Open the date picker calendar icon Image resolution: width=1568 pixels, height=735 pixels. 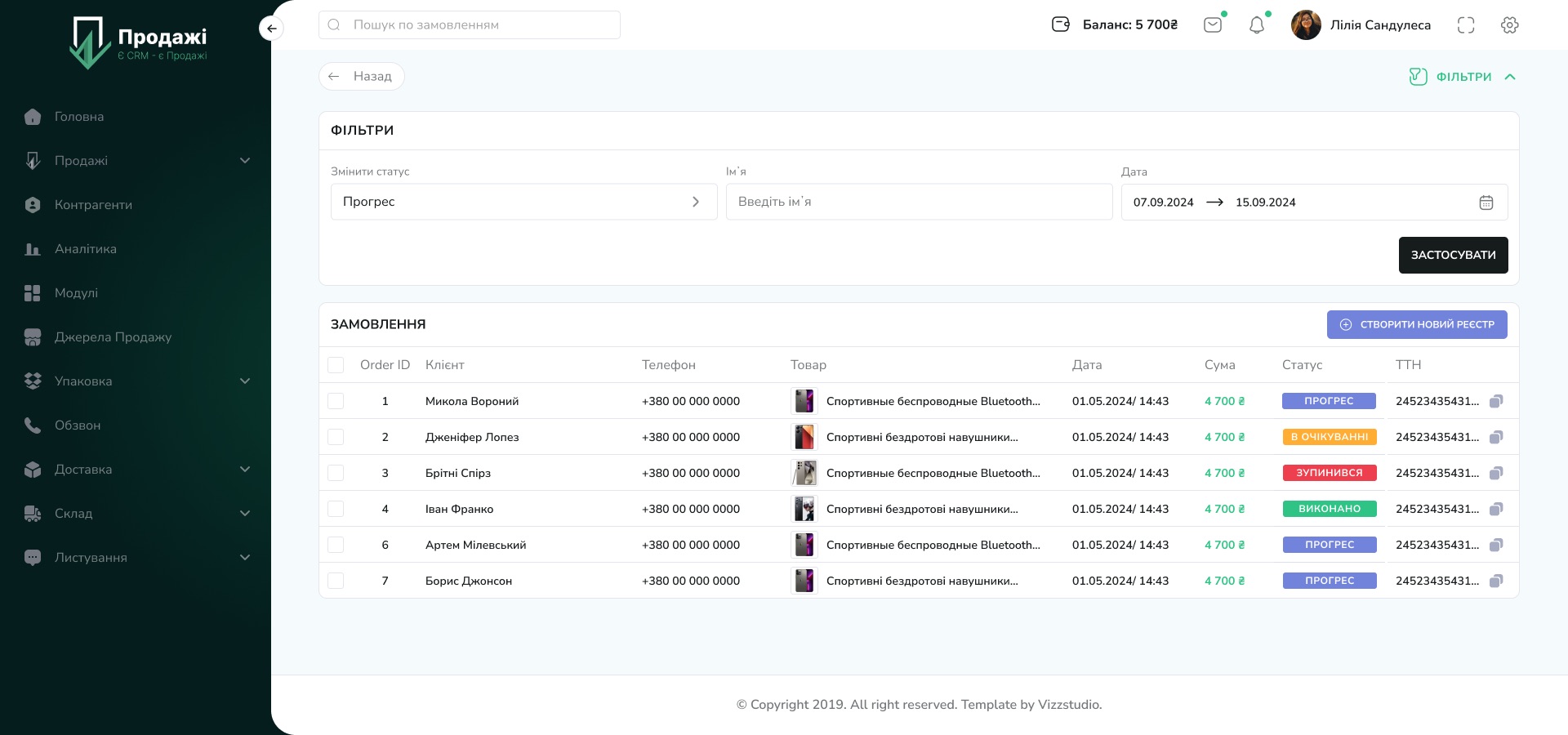(1486, 203)
